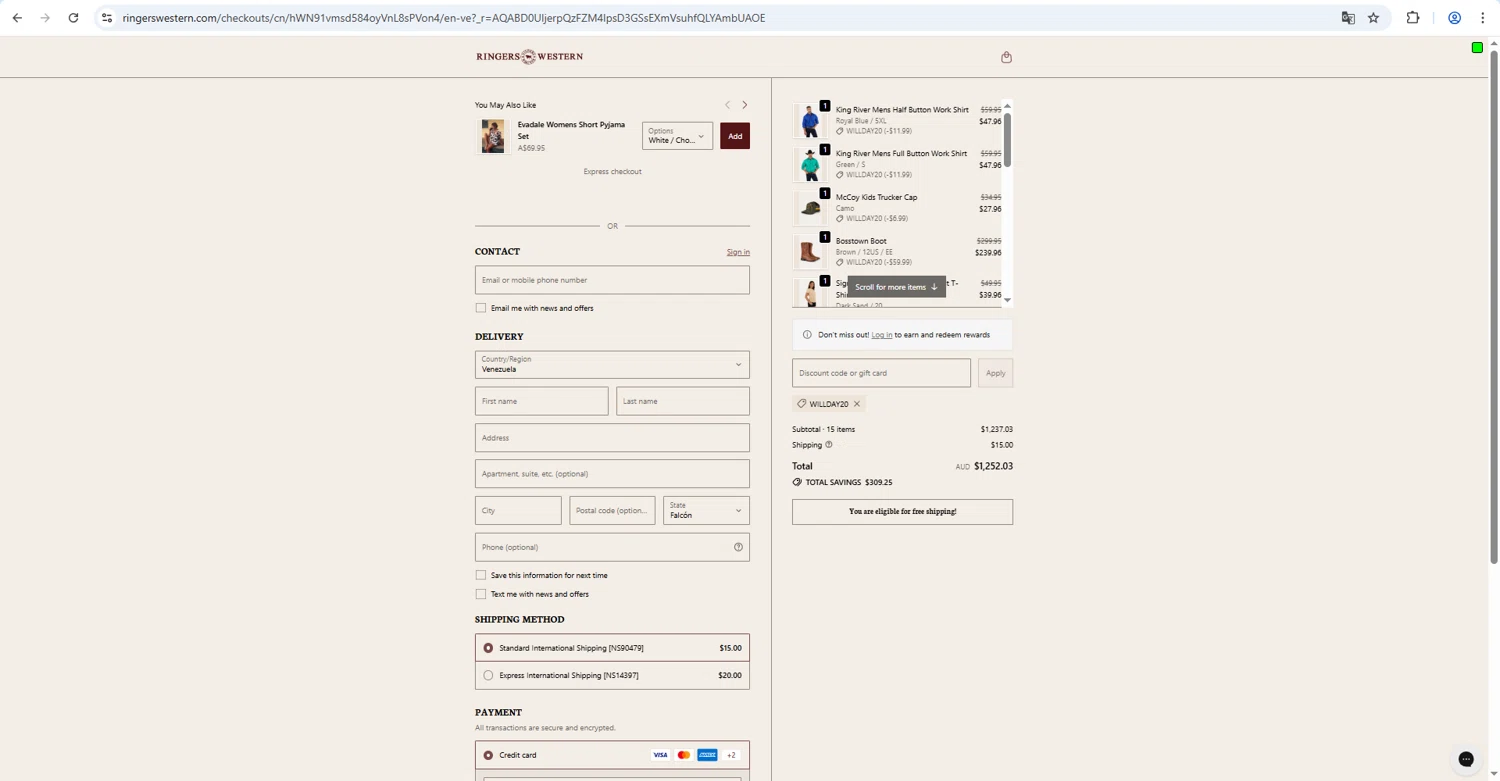Open the translate page icon
1500x781 pixels.
tap(1348, 18)
